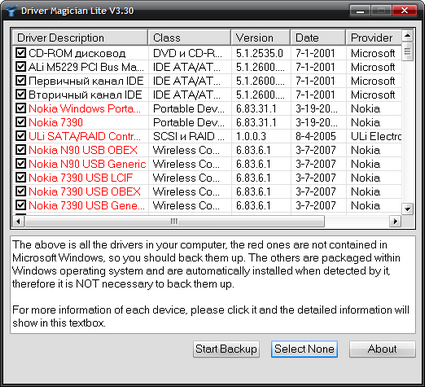This screenshot has height=387, width=425.
Task: Click the SCSI и RAID class cell
Action: point(189,136)
